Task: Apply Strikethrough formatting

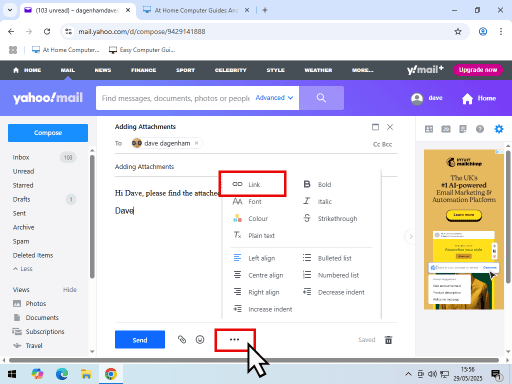Action: coord(330,218)
